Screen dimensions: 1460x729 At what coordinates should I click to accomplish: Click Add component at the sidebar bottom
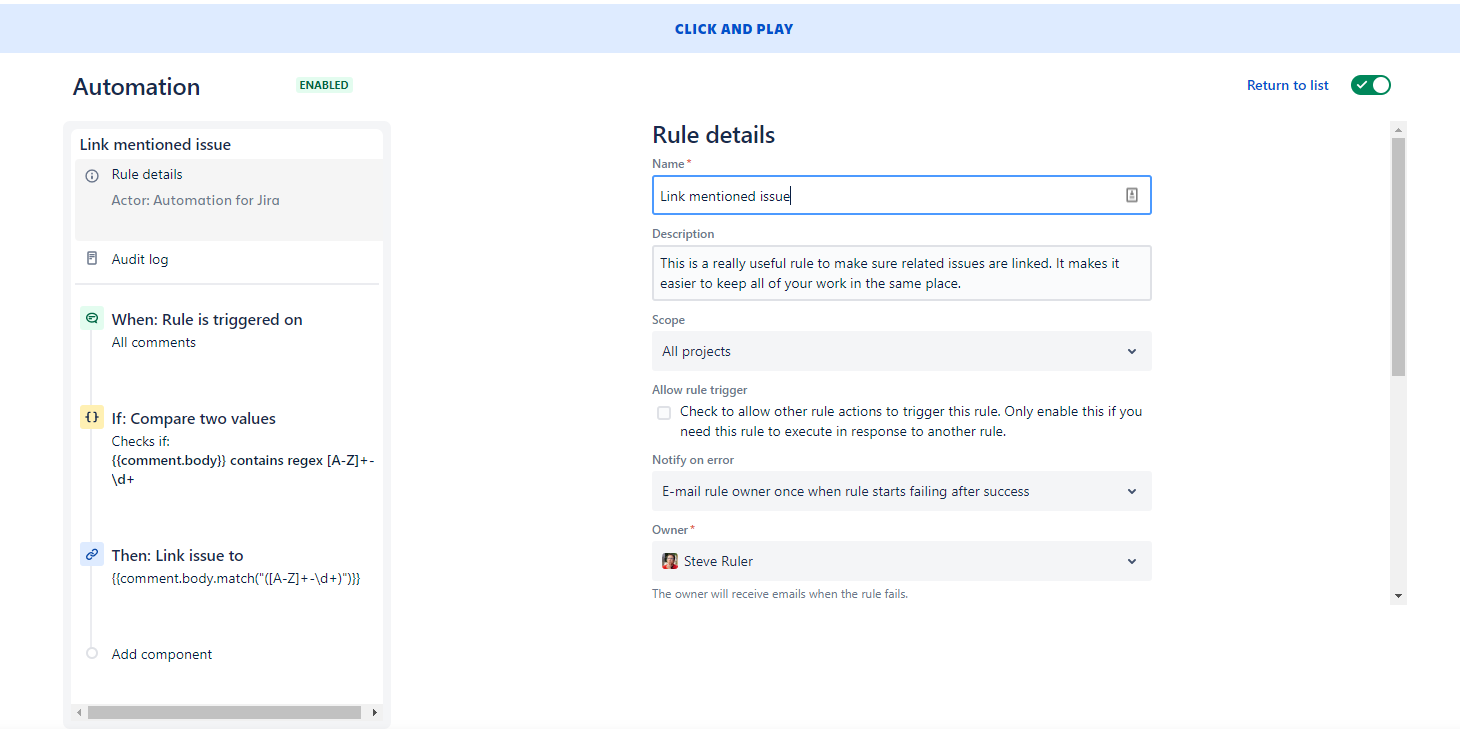(161, 653)
